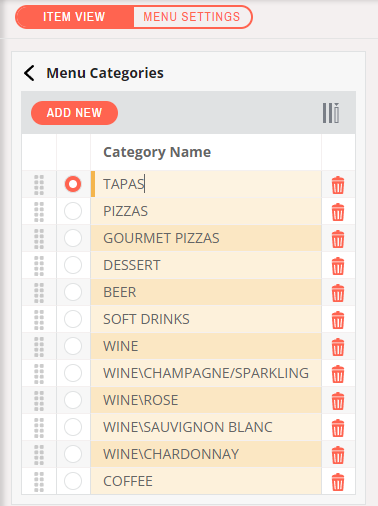Click trash icon next to COFFEE
Screen dimensions: 378x506
[338, 482]
